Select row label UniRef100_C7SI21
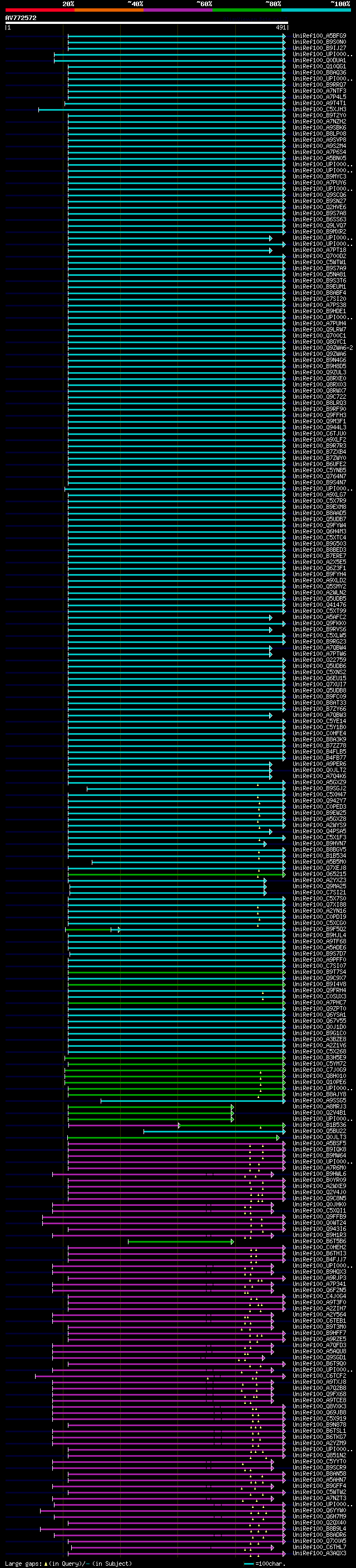 [x=319, y=892]
